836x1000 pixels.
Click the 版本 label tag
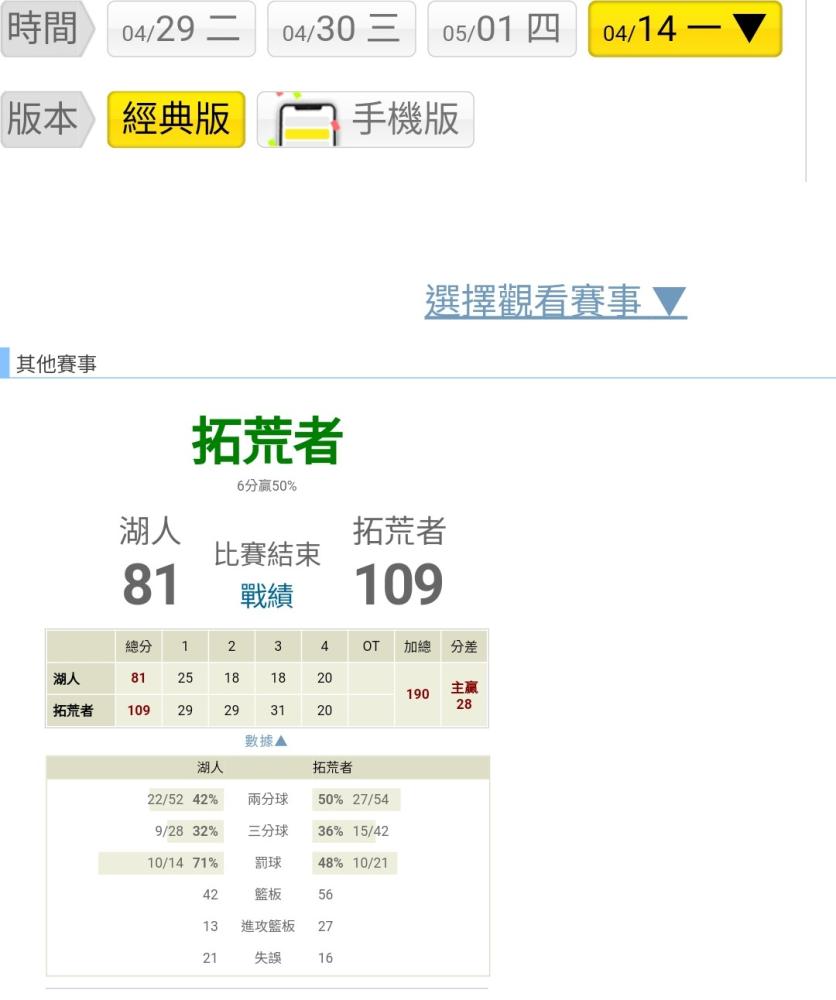(x=47, y=119)
